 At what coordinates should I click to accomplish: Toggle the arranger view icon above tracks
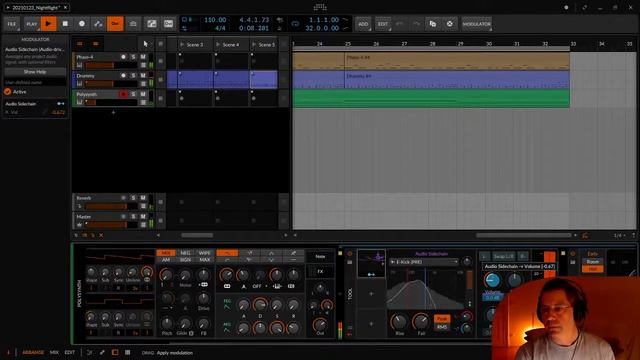(x=80, y=44)
